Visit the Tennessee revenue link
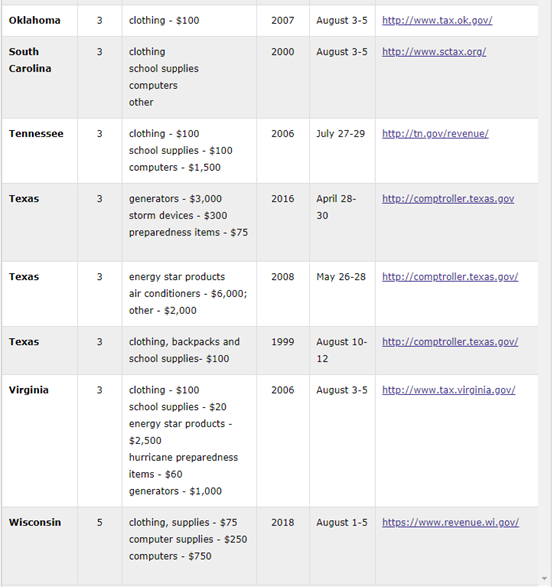The width and height of the screenshot is (554, 587). click(435, 134)
